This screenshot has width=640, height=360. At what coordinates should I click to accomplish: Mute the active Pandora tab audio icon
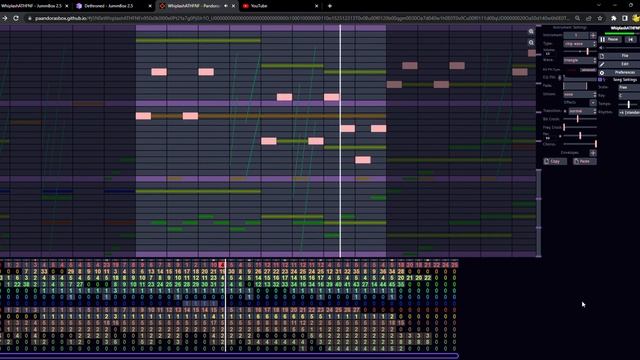(x=225, y=6)
